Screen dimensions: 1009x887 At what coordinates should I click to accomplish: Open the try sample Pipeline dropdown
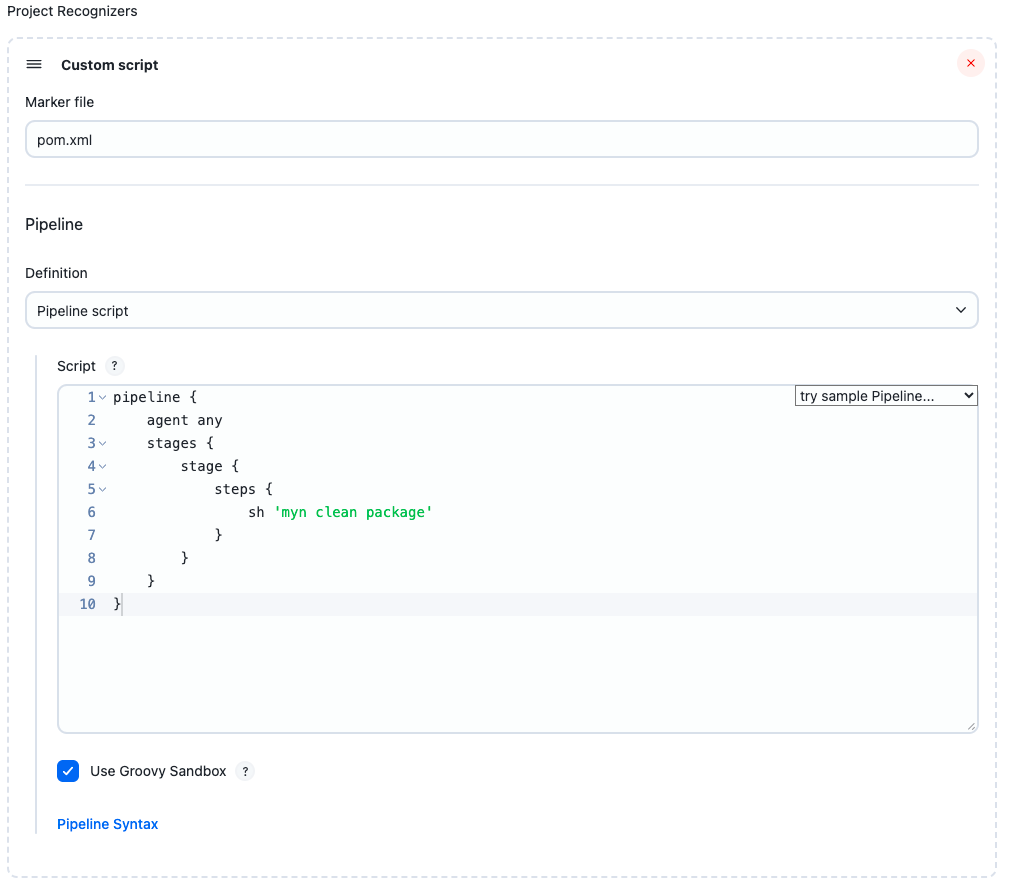coord(885,395)
